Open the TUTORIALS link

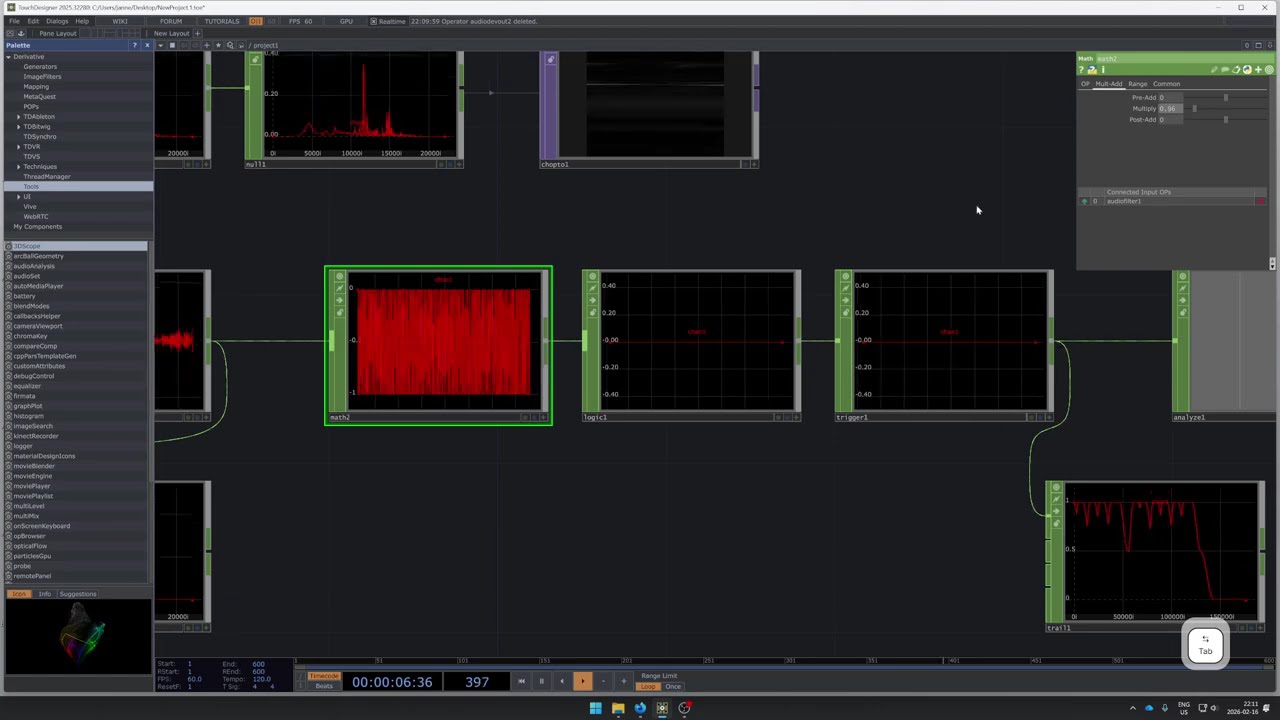click(222, 21)
